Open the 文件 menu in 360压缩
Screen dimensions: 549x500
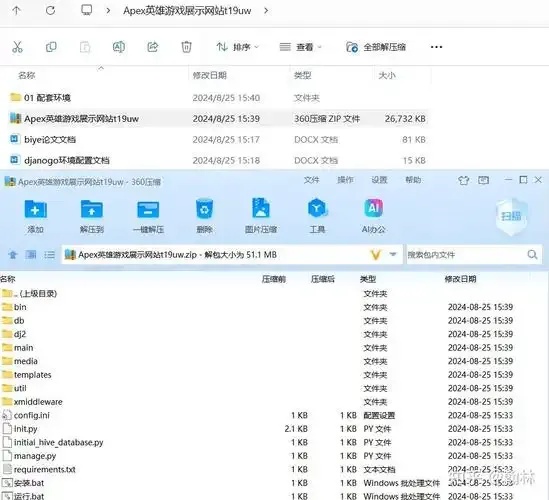tap(311, 180)
